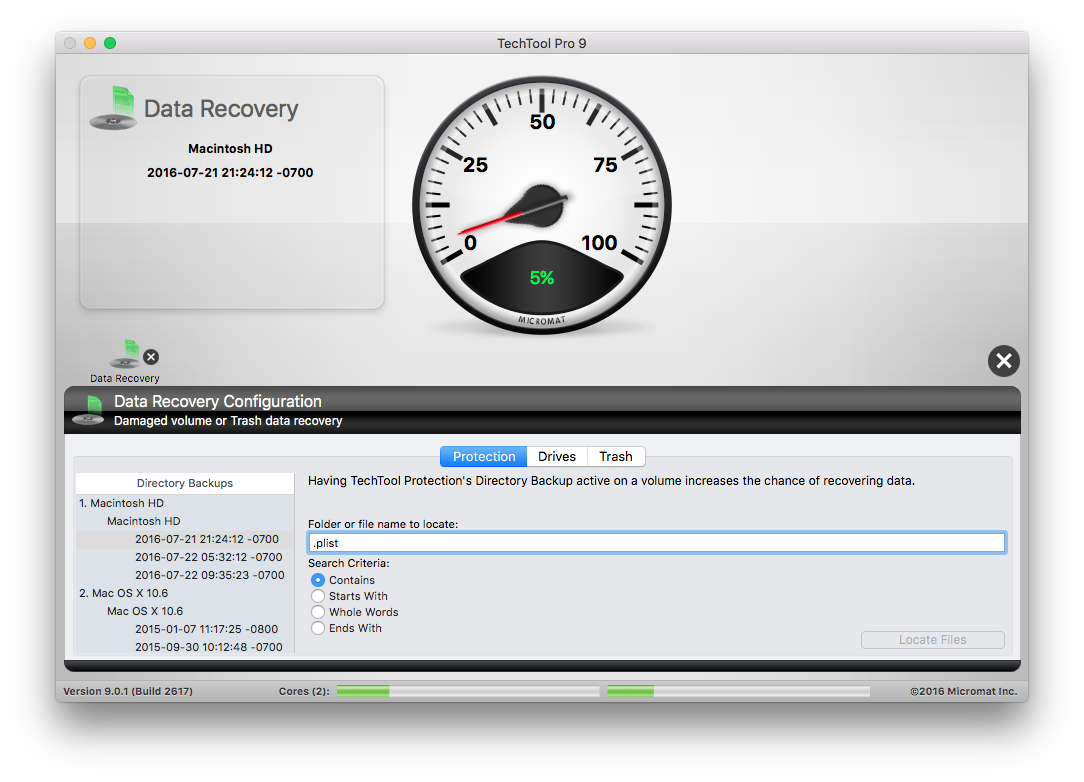This screenshot has width=1084, height=782.
Task: Remove Data Recovery from the queue with the small x
Action: click(x=151, y=357)
